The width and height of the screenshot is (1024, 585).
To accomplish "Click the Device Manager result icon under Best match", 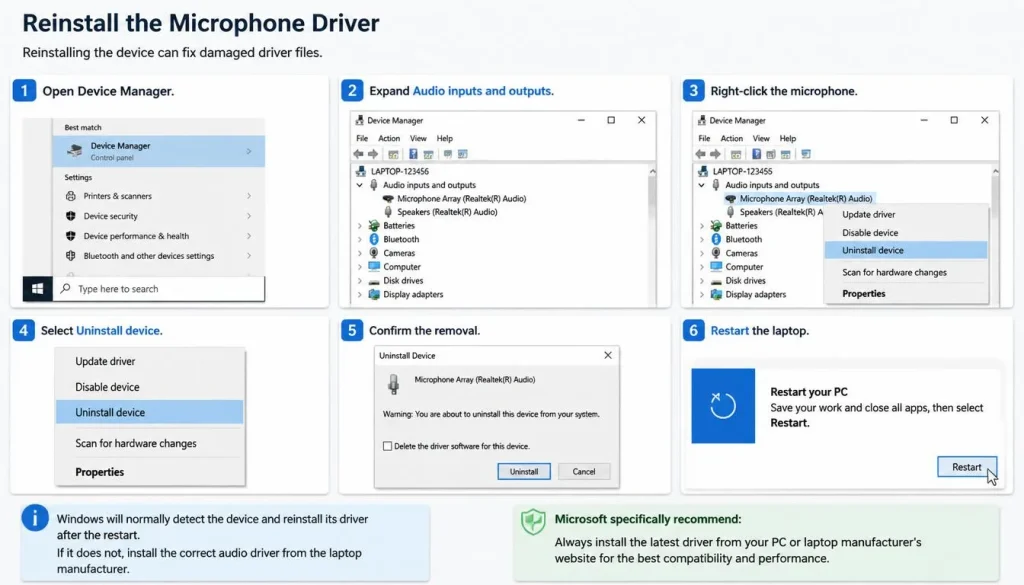I will 75,151.
